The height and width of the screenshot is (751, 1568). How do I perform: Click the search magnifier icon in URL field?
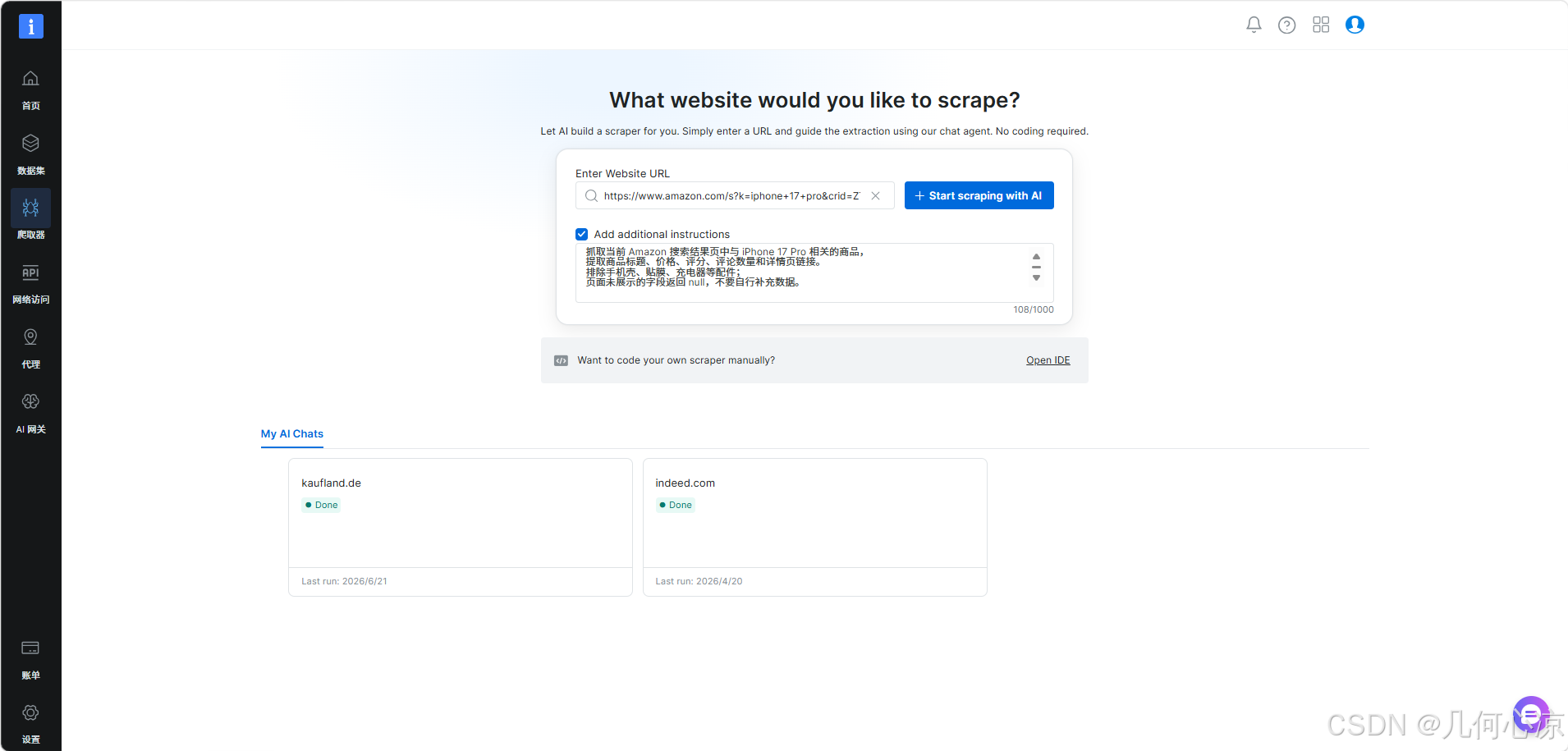point(591,196)
